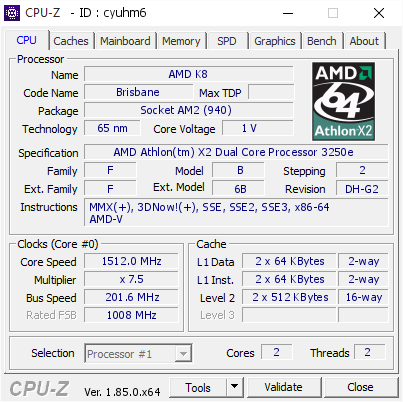Click the Validate button
403x402 pixels.
284,387
